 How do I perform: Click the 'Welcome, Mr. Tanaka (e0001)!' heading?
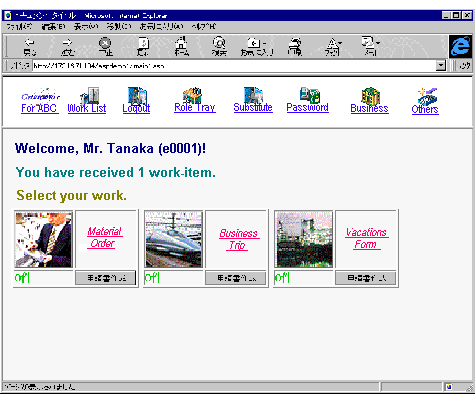pos(110,148)
